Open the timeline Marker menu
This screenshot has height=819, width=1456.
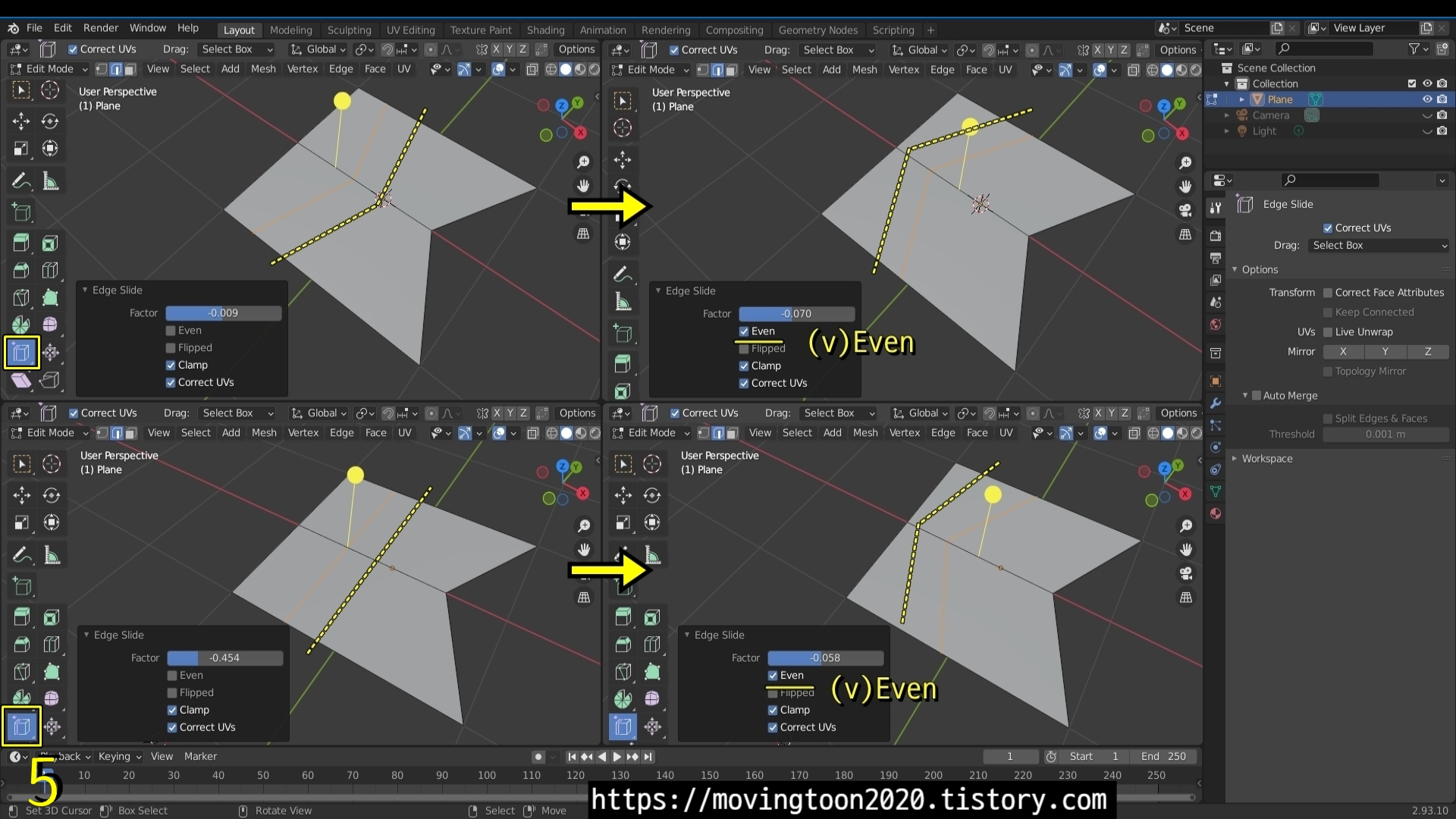200,757
